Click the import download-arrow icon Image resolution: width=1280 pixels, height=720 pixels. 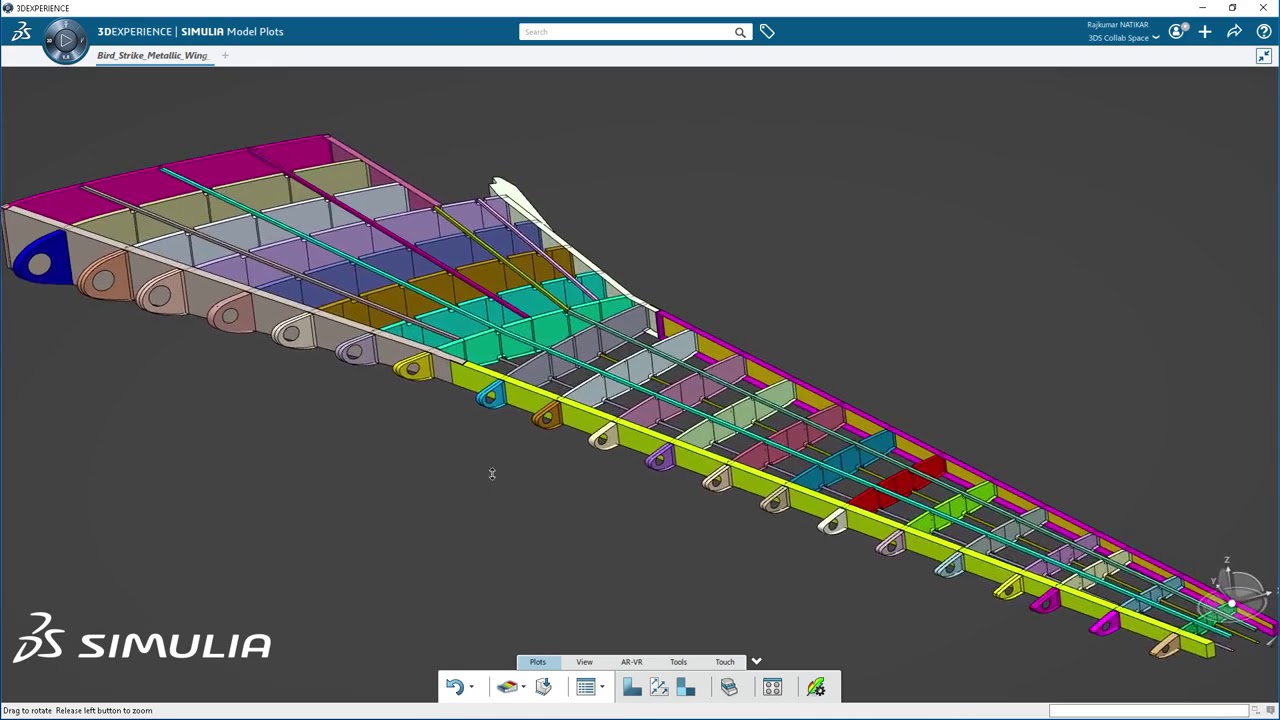[543, 686]
